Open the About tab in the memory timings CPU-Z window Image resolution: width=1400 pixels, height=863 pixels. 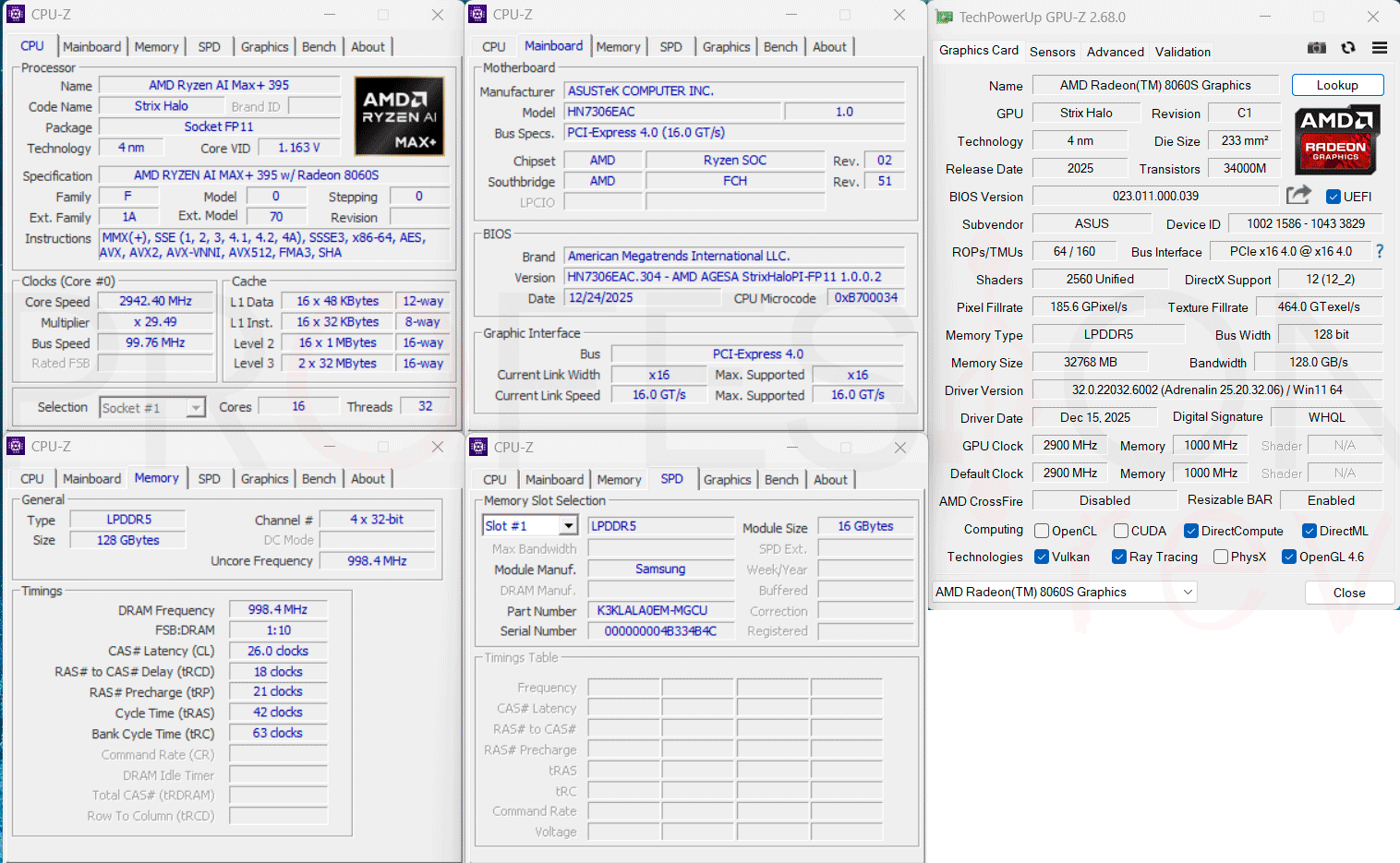click(368, 479)
